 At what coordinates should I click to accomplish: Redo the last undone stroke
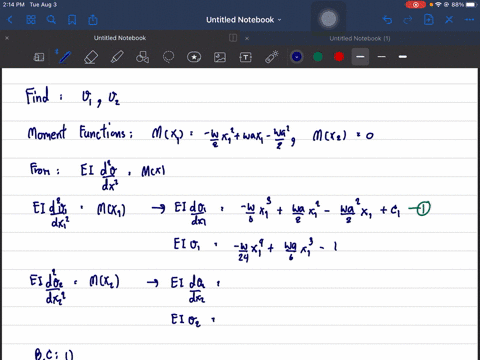(x=408, y=20)
